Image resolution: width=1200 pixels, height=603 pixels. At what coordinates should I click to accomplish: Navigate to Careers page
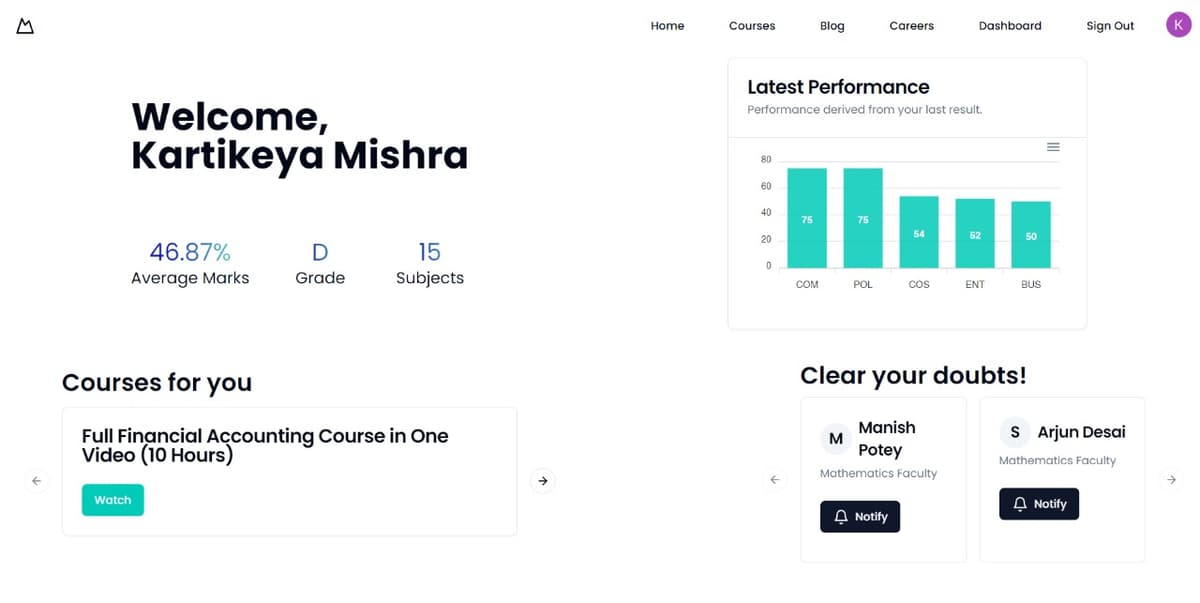coord(911,26)
